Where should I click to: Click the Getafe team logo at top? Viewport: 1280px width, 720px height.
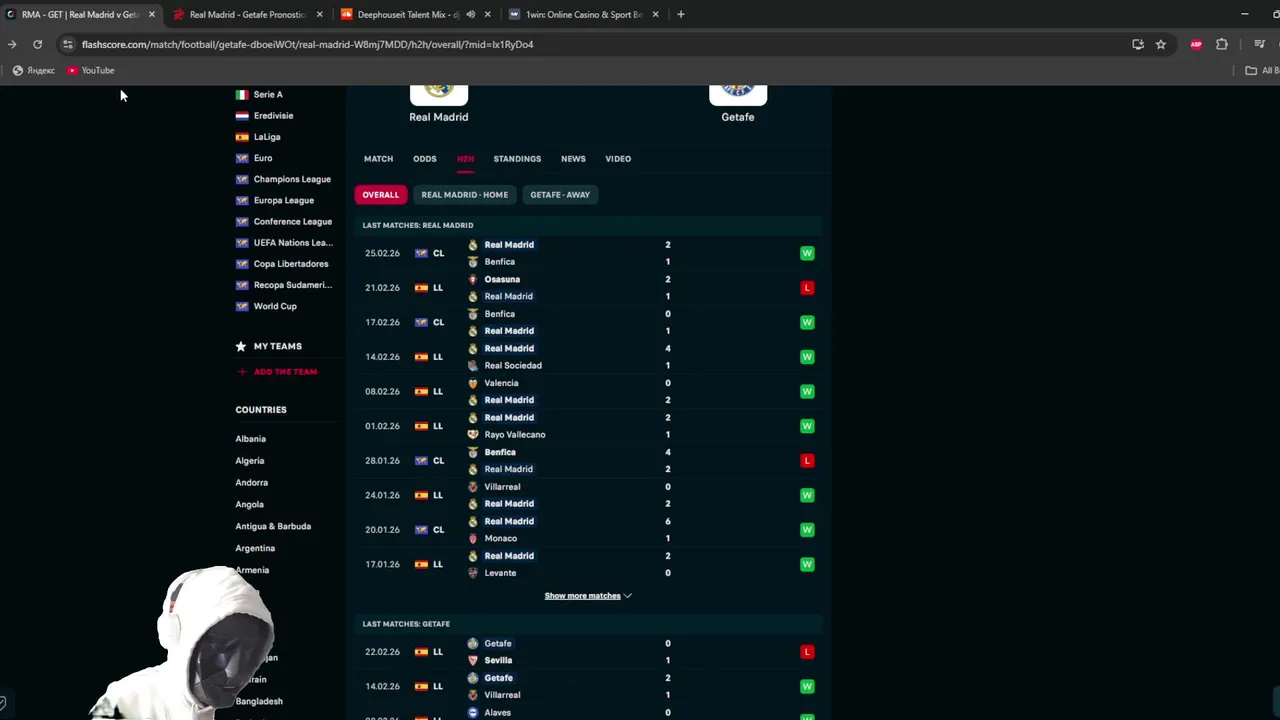click(738, 93)
